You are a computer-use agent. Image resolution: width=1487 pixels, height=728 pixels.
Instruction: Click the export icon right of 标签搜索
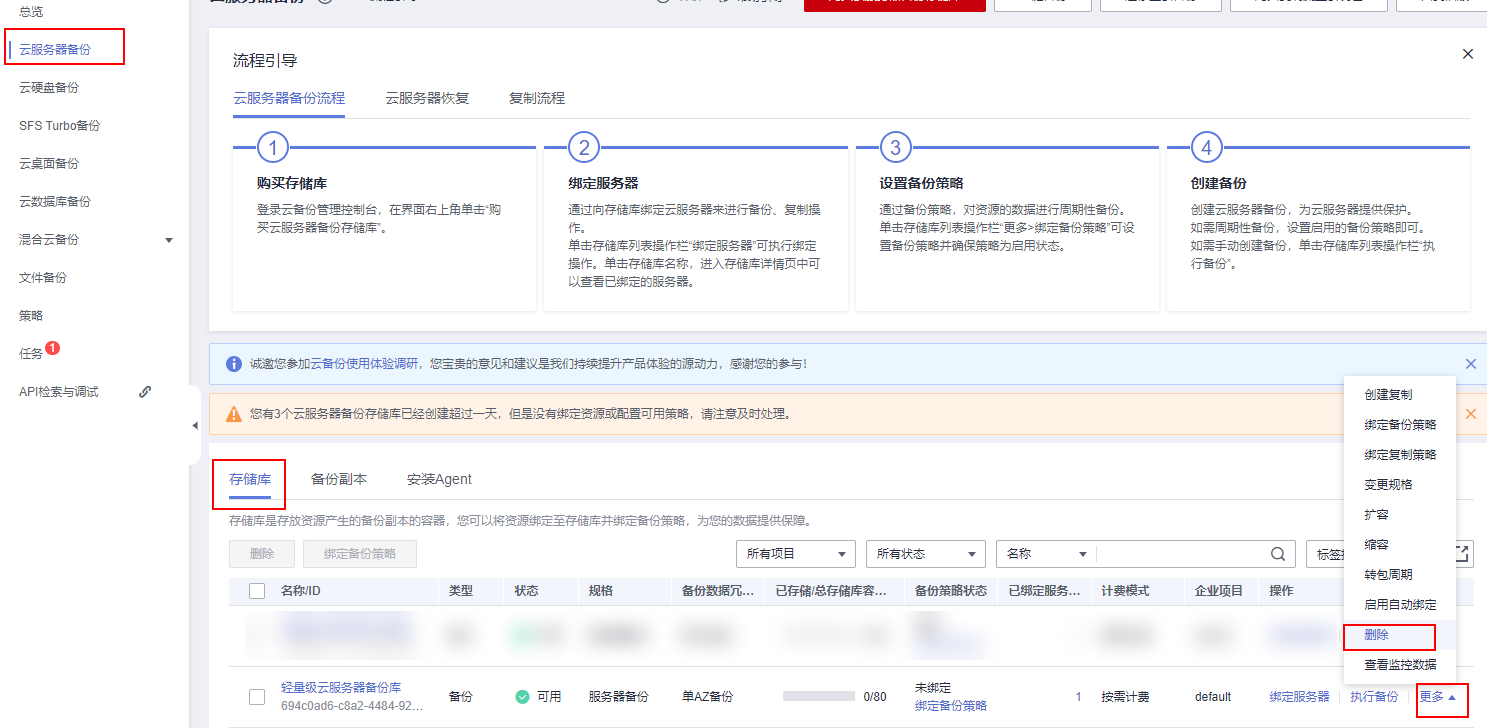pos(1462,554)
